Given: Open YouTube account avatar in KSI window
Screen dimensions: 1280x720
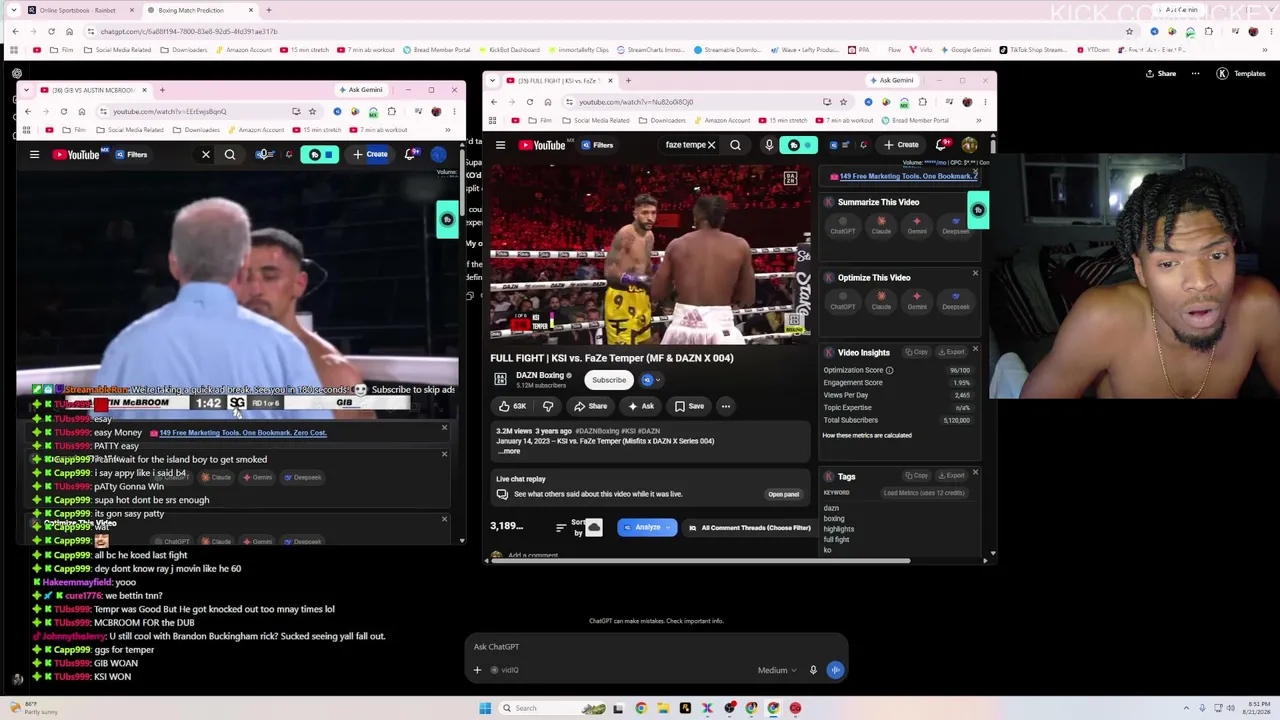Looking at the screenshot, I should tap(969, 145).
